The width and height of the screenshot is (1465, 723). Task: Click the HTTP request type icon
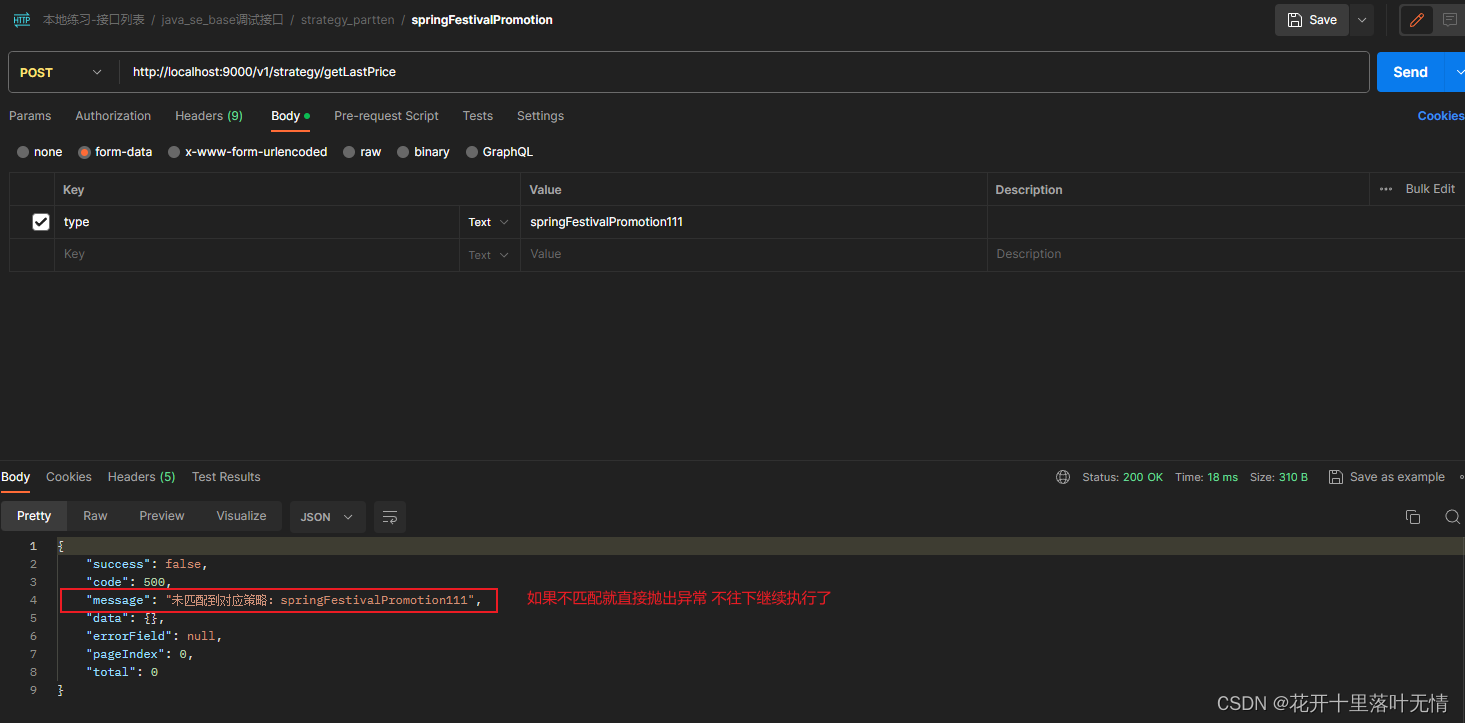[21, 20]
